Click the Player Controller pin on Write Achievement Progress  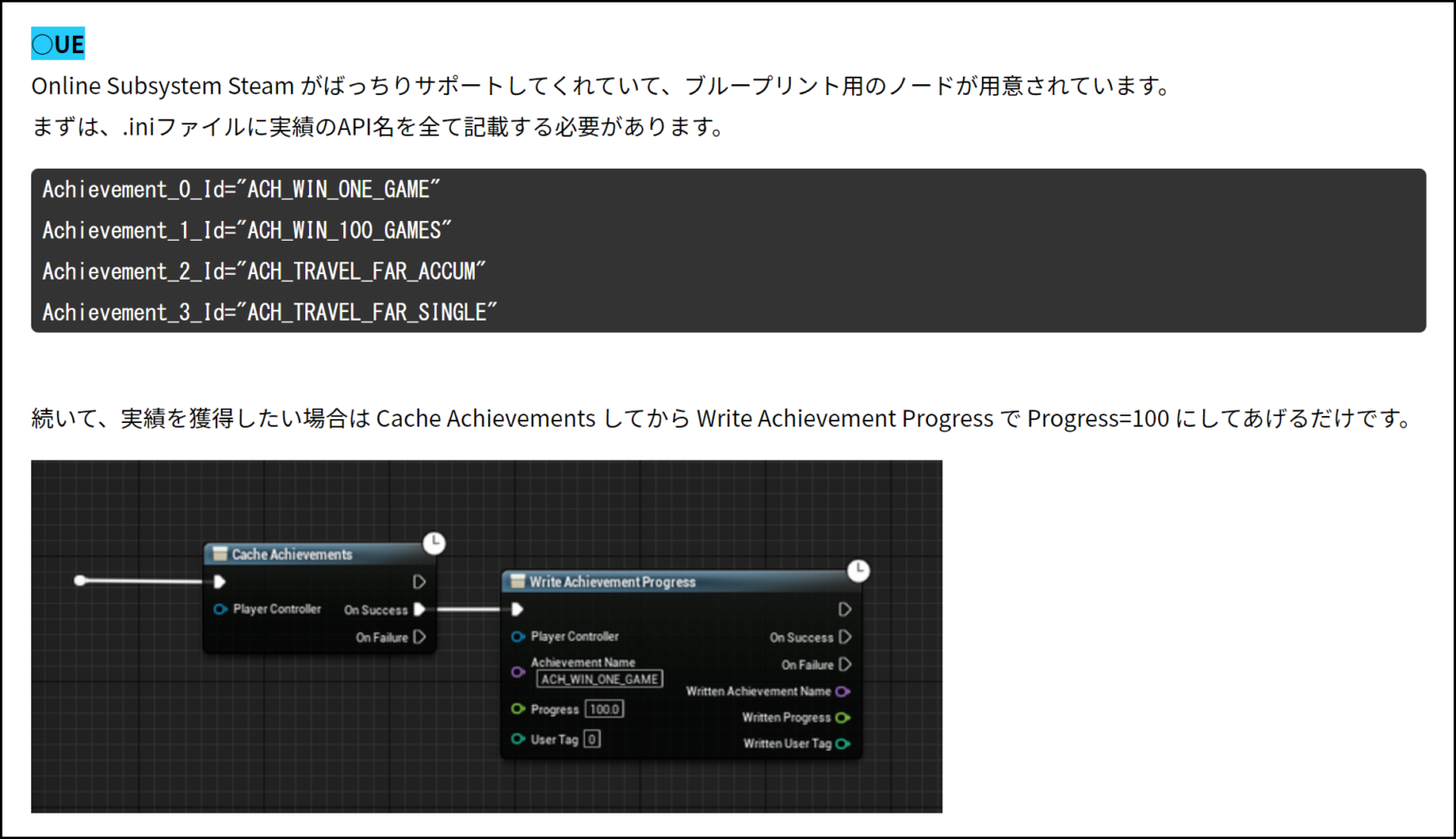(x=517, y=636)
